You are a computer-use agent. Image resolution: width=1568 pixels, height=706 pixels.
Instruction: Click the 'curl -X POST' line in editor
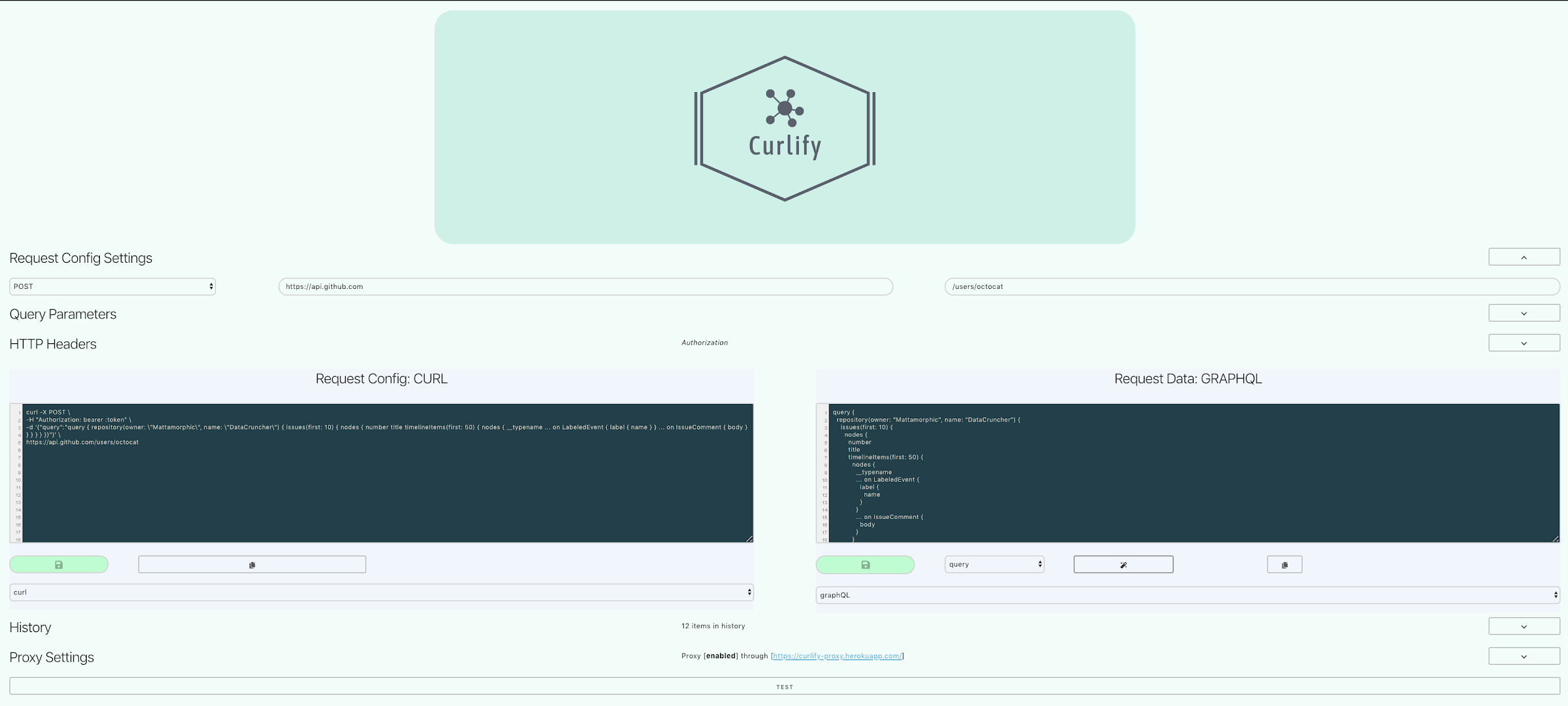click(x=48, y=412)
